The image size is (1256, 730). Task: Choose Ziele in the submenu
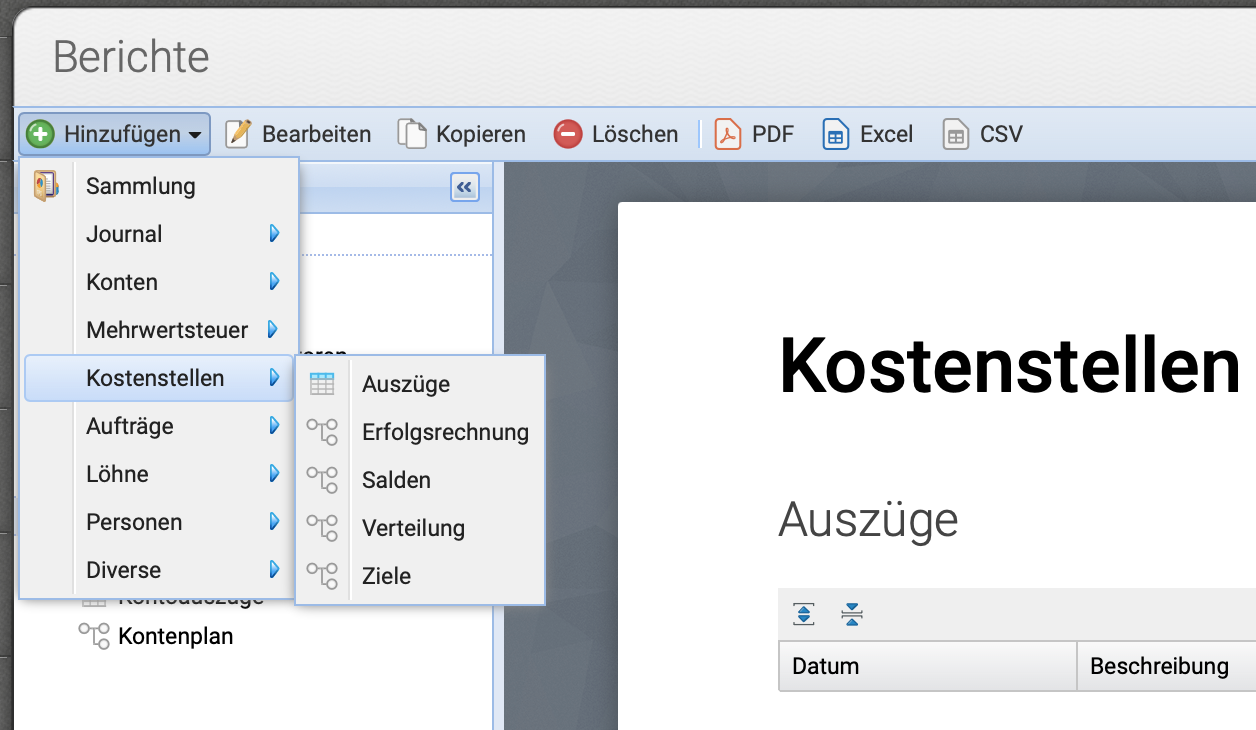tap(420, 576)
